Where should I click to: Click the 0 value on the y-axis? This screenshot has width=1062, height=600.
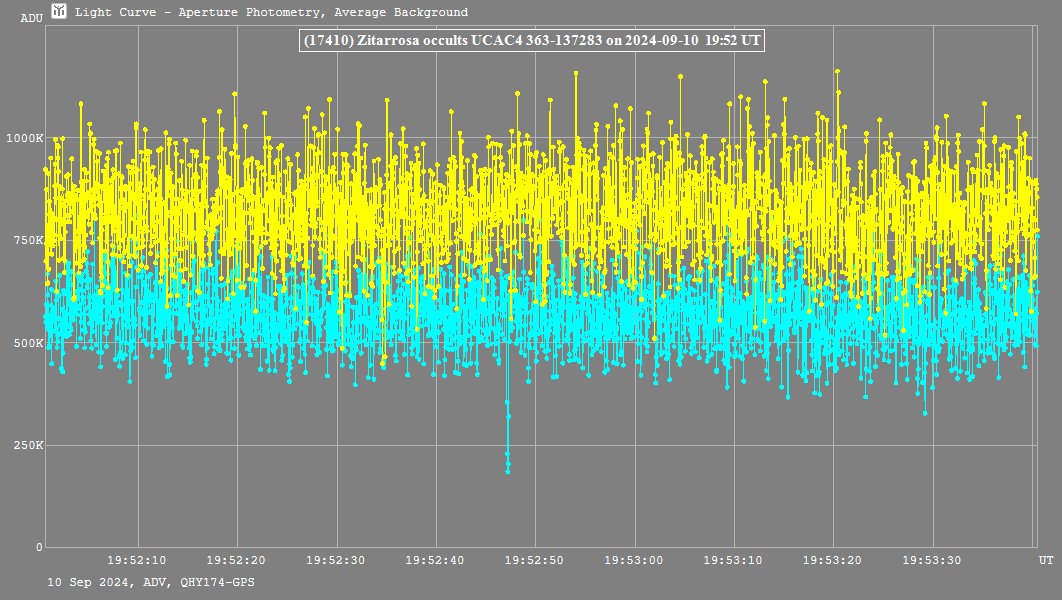[x=39, y=547]
